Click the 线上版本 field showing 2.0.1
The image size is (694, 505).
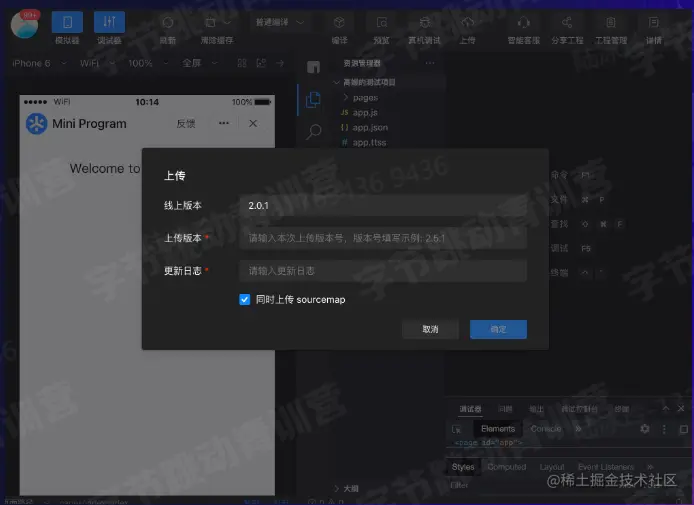383,205
